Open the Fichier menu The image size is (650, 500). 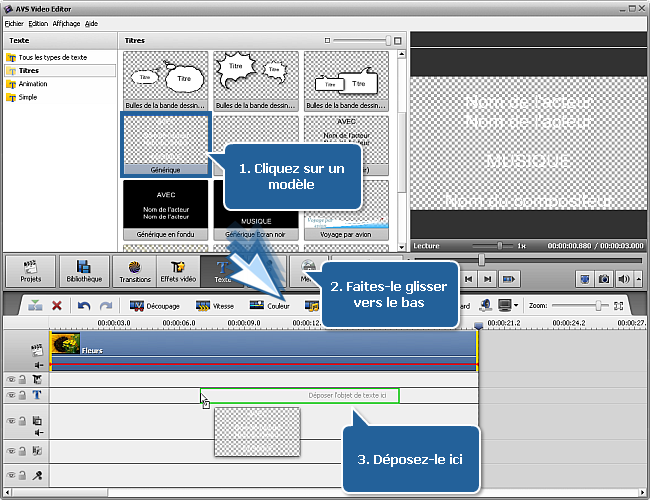coord(13,22)
